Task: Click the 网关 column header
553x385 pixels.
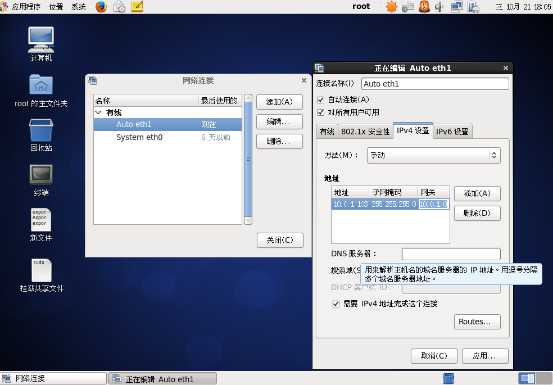Action: [434, 192]
